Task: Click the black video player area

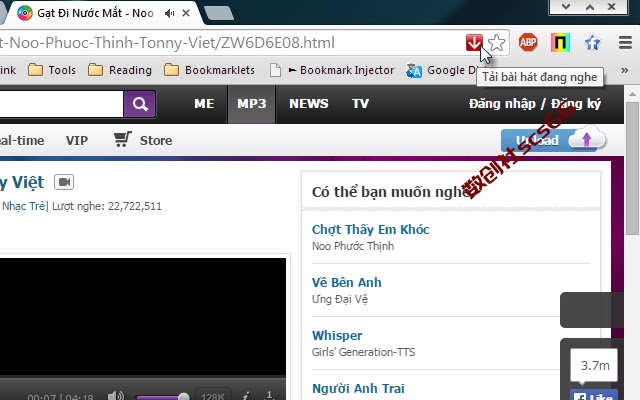Action: (143, 317)
